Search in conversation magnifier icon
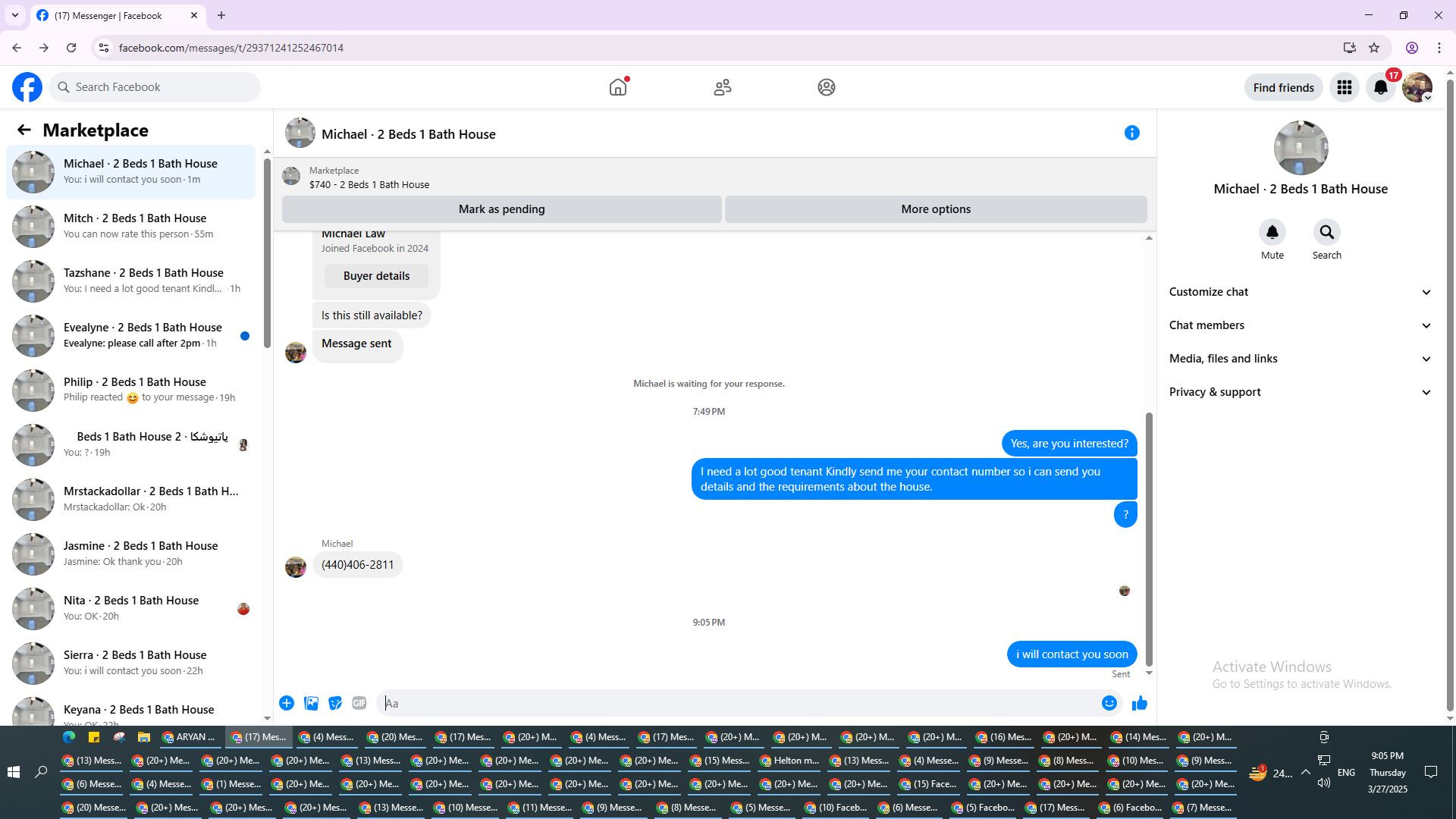The width and height of the screenshot is (1456, 819). (x=1327, y=232)
